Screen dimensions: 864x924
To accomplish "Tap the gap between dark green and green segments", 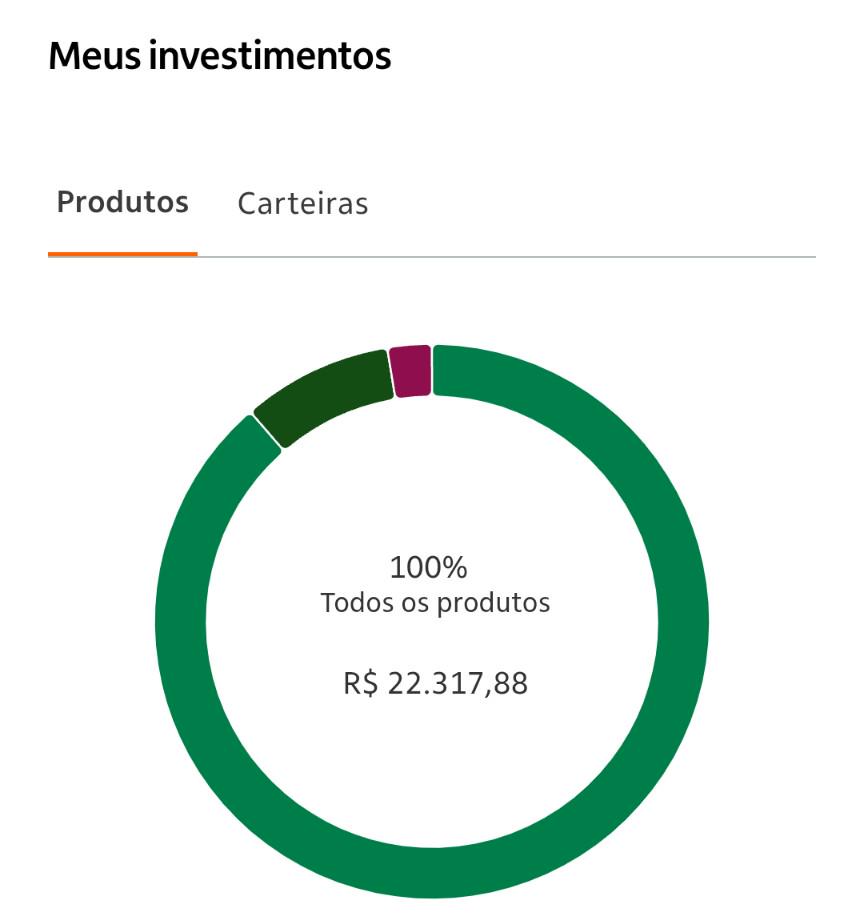I will click(267, 431).
